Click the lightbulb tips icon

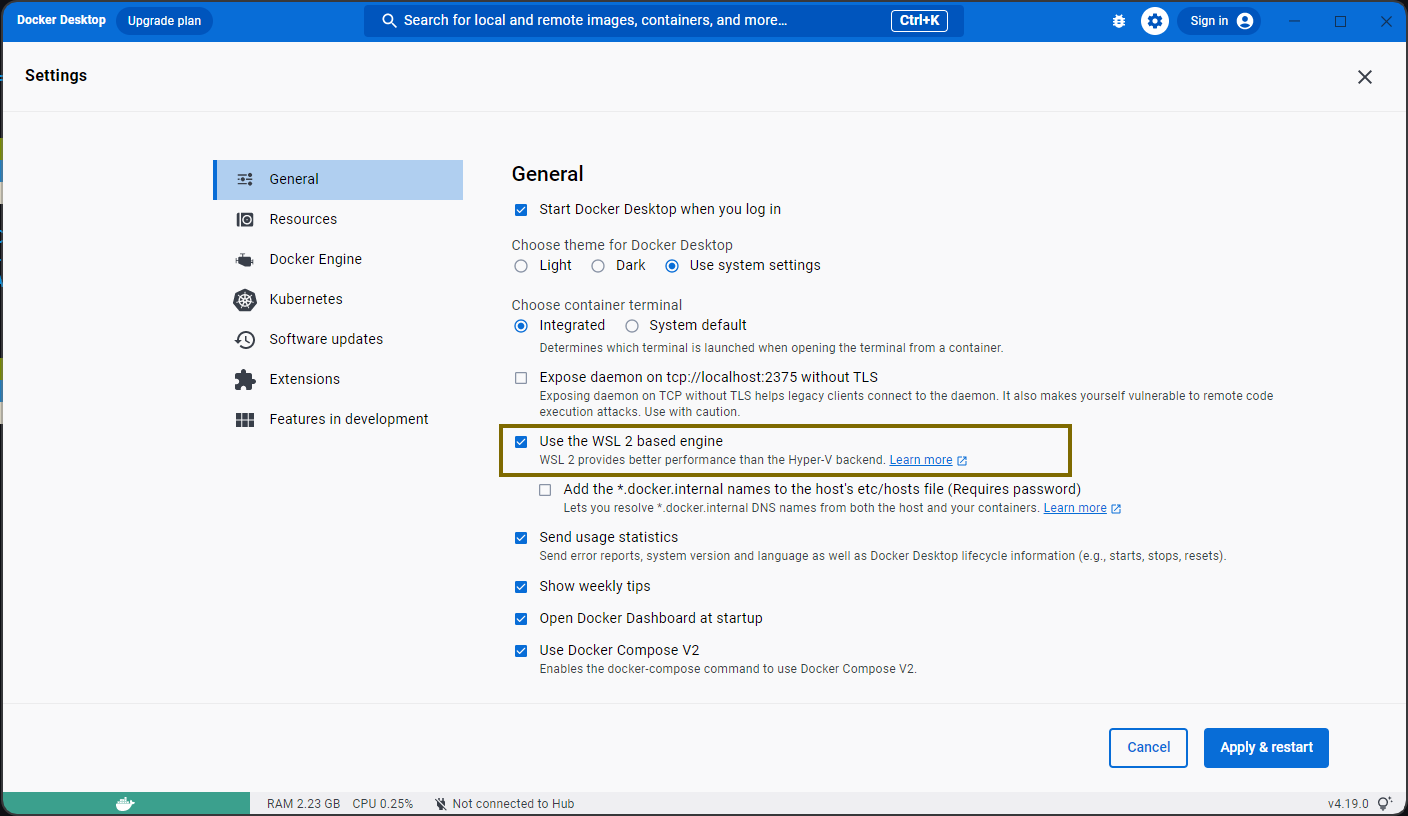pyautogui.click(x=1385, y=803)
